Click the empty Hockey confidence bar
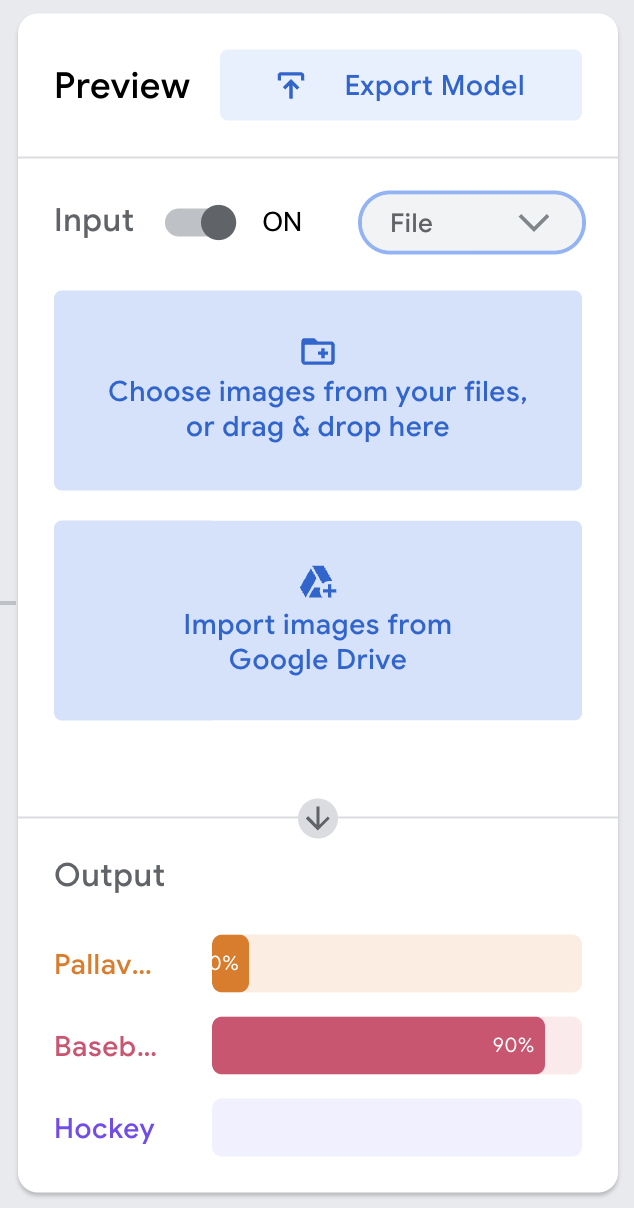The image size is (634, 1208). 396,1127
